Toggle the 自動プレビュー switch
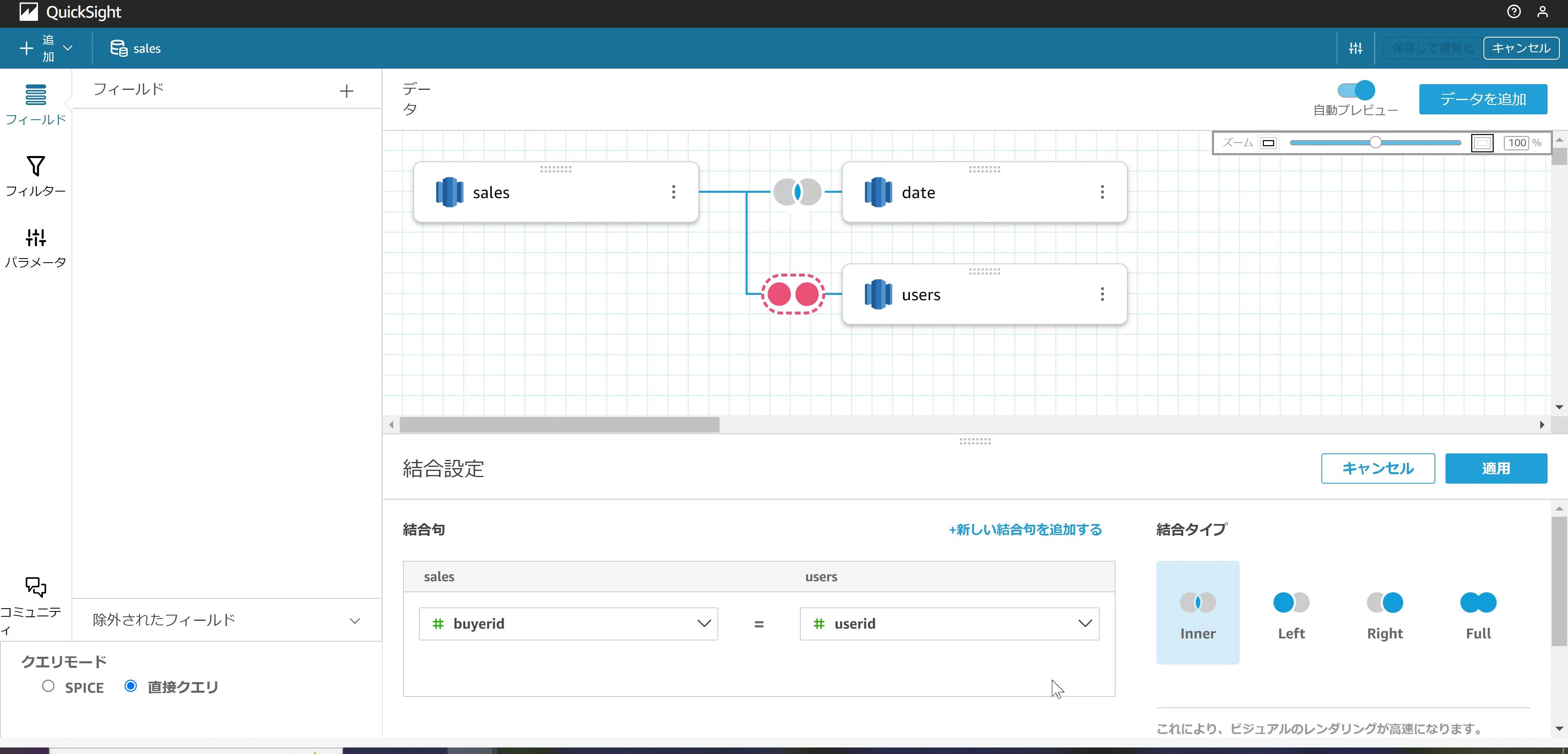This screenshot has width=1568, height=754. click(x=1356, y=90)
